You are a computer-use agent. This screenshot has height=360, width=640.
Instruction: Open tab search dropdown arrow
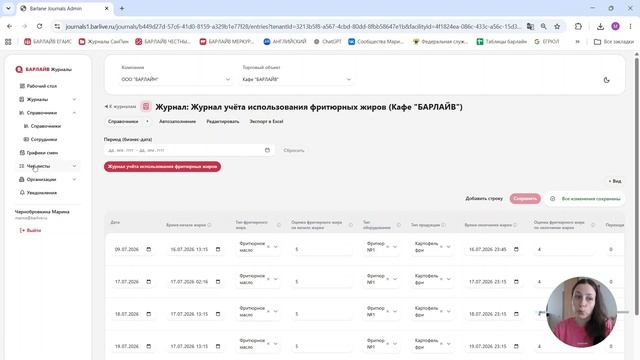(x=8, y=8)
